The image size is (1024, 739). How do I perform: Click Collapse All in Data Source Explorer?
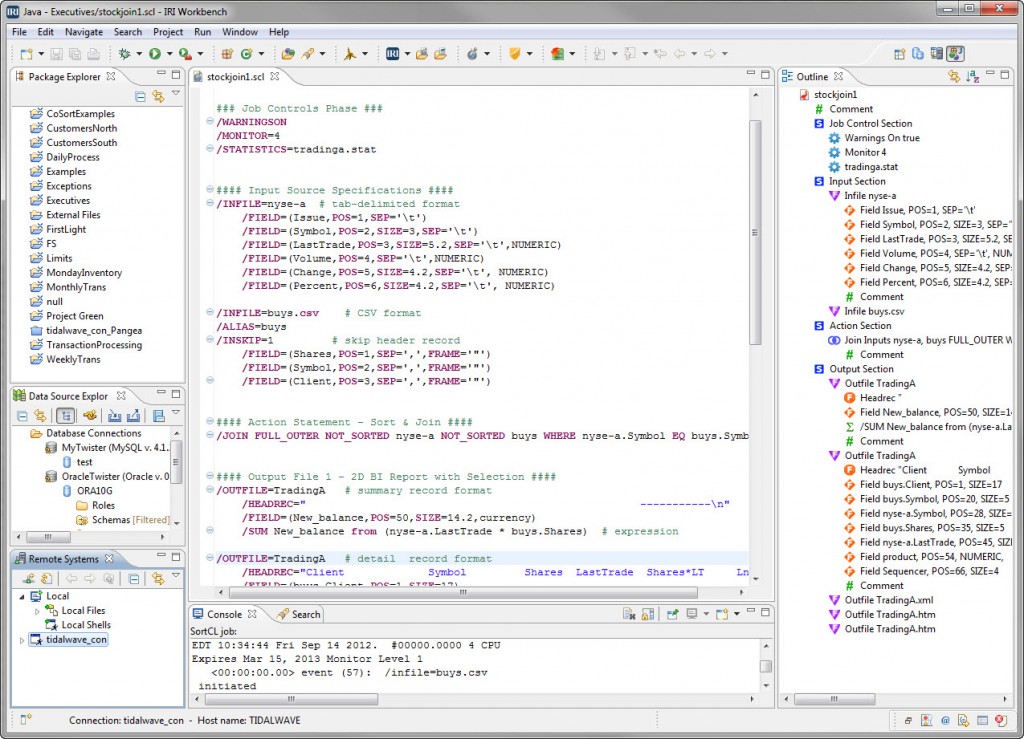22,416
